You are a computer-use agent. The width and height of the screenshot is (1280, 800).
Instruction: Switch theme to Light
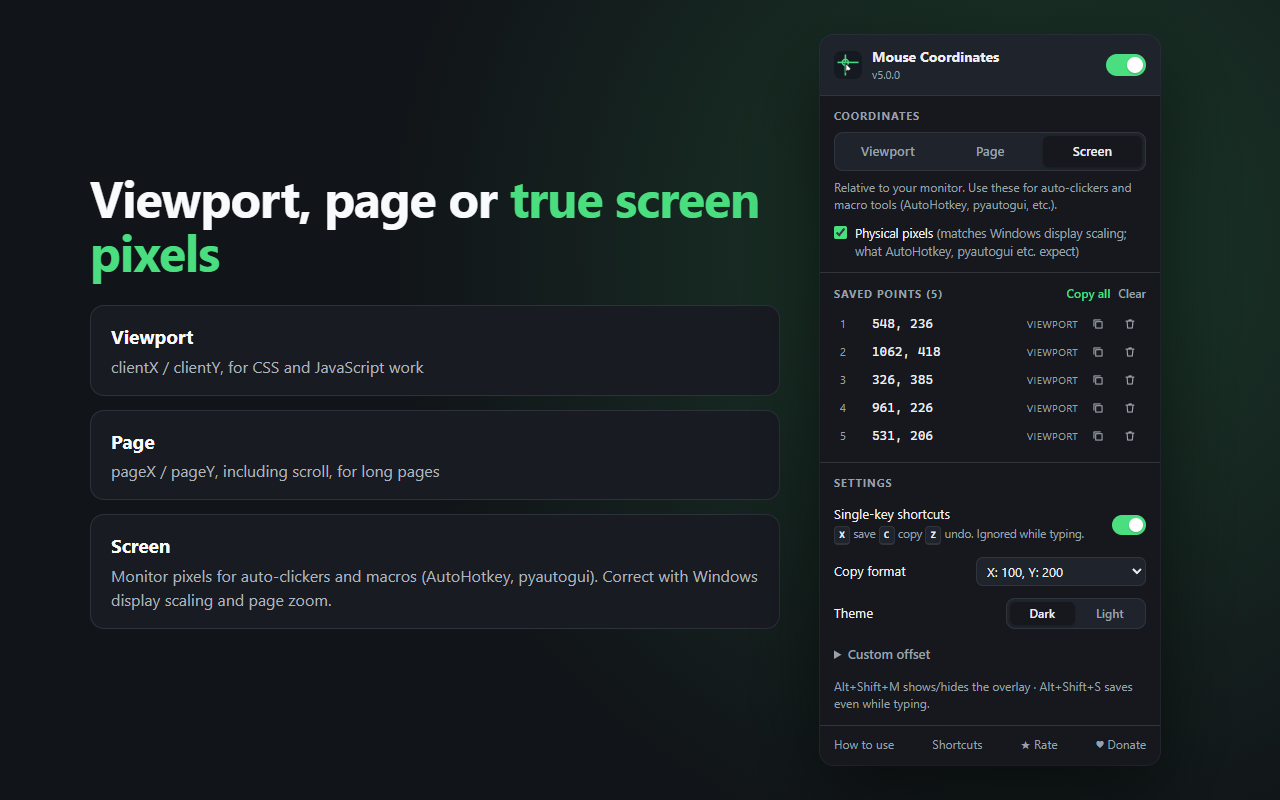point(1109,614)
